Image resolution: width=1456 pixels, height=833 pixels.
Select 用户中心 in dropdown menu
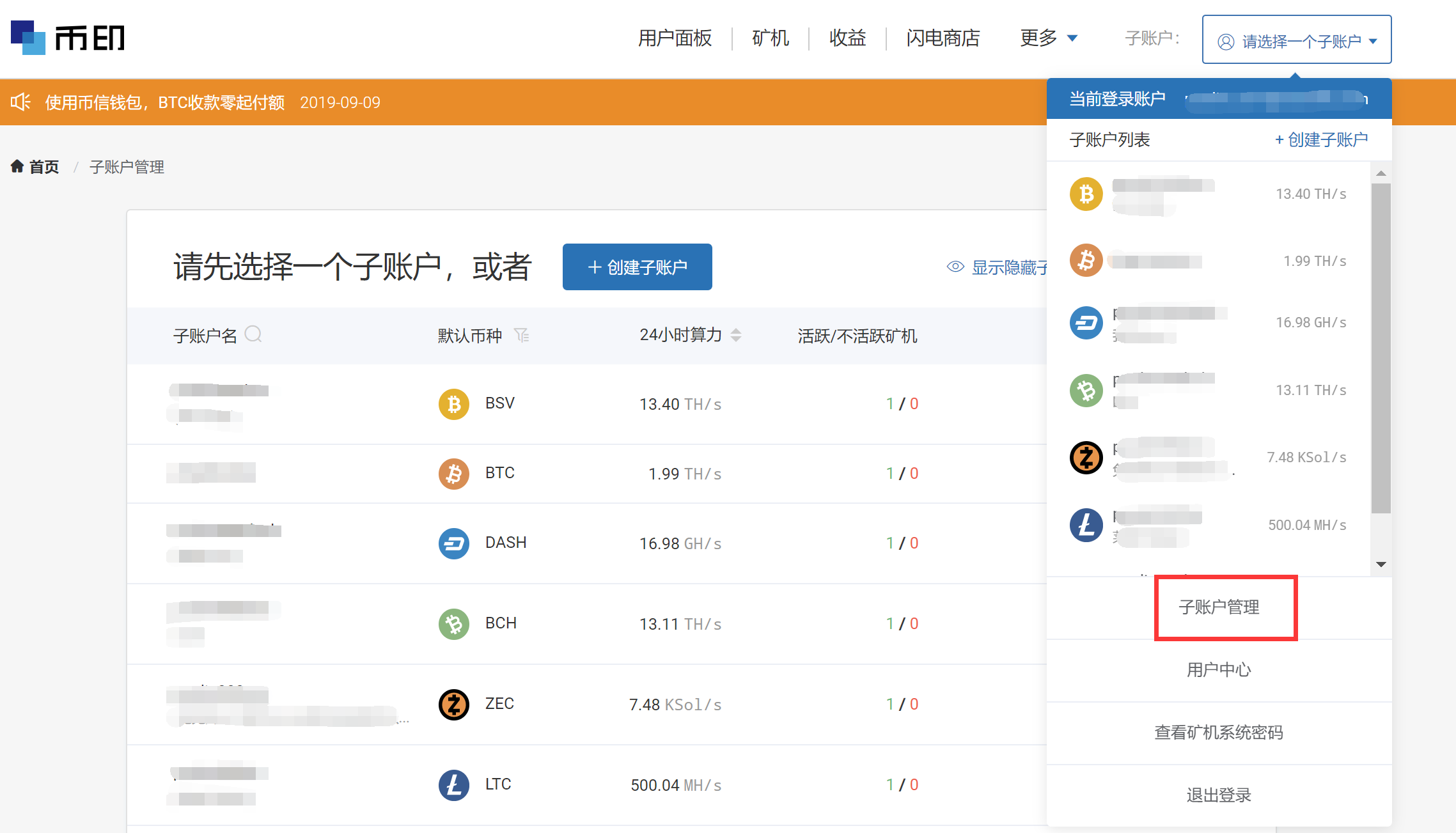[1219, 670]
